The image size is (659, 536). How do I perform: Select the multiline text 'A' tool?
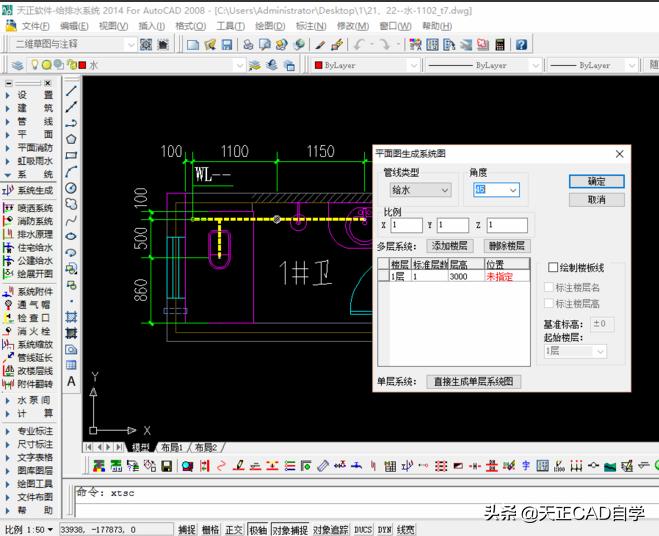[72, 381]
